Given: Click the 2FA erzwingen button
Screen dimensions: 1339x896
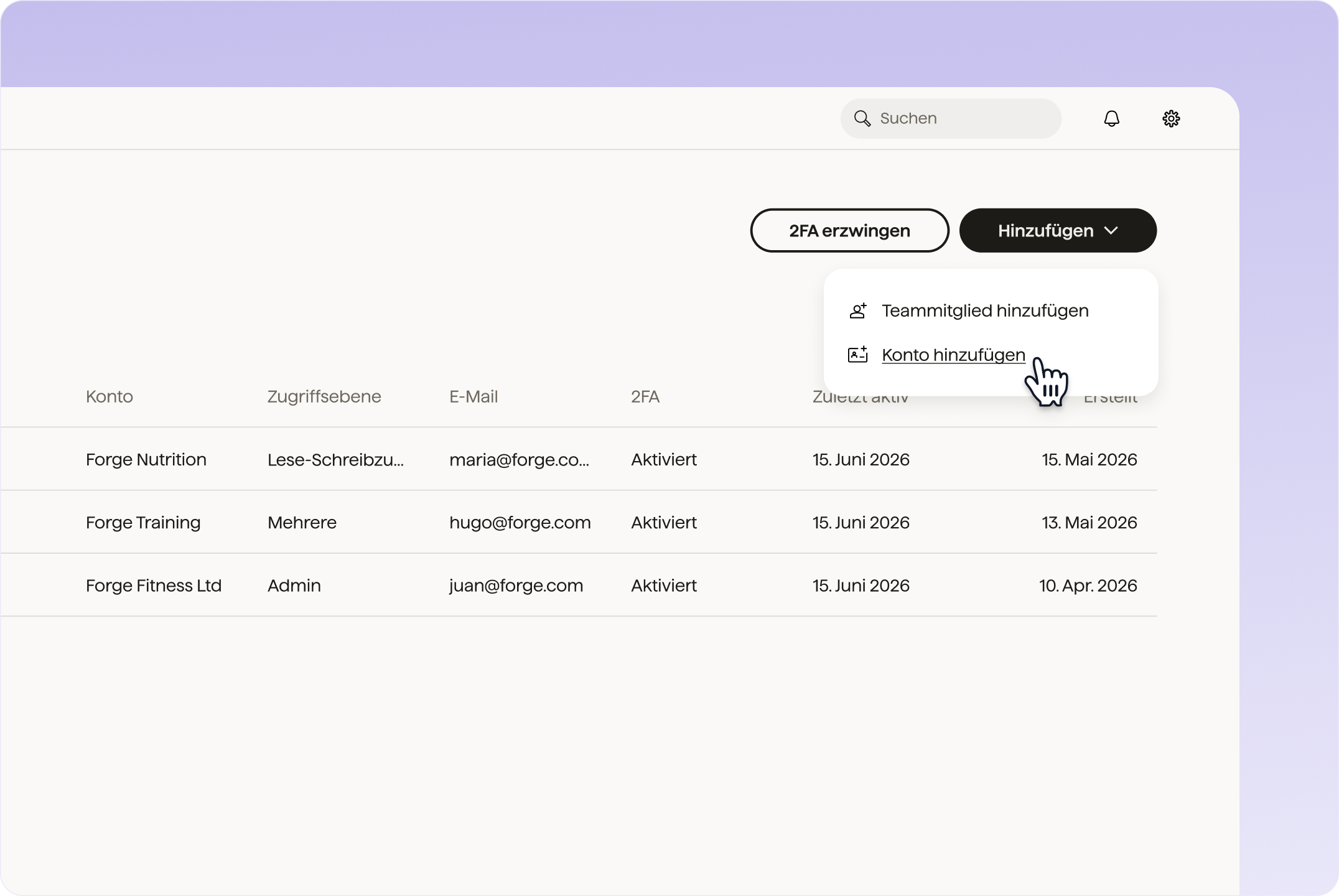Looking at the screenshot, I should [849, 230].
